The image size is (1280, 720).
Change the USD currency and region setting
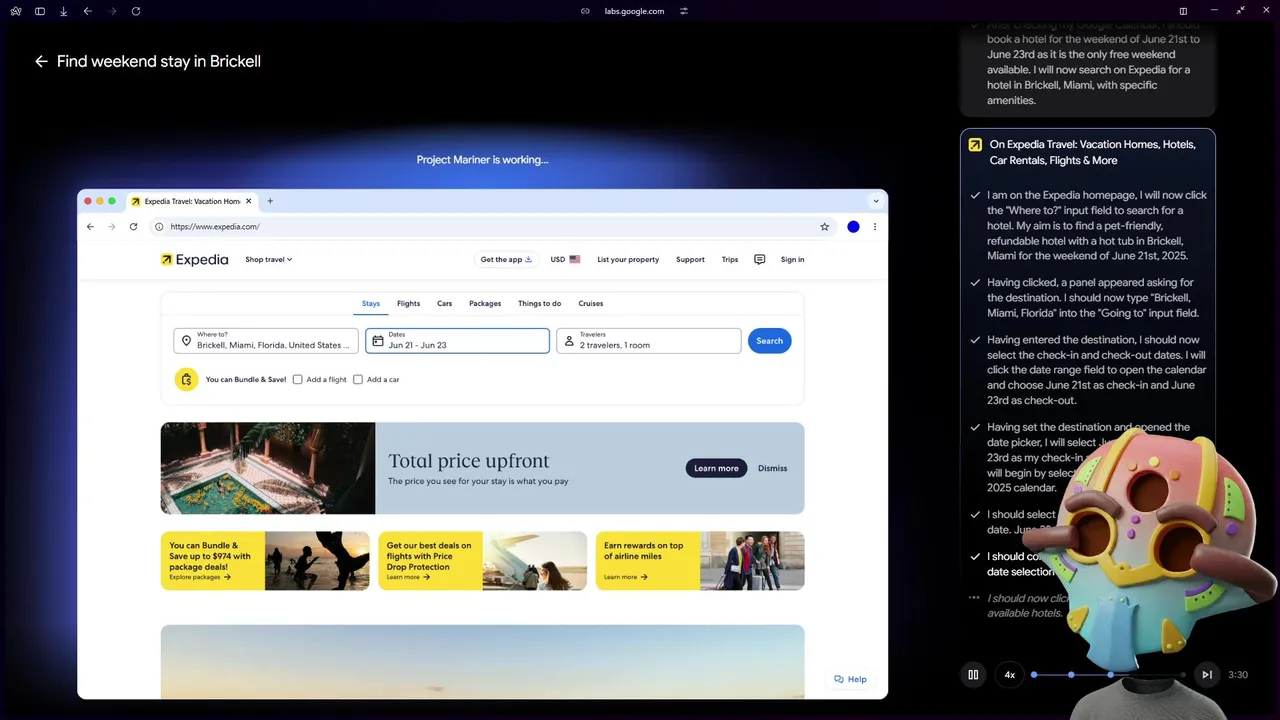click(x=565, y=259)
